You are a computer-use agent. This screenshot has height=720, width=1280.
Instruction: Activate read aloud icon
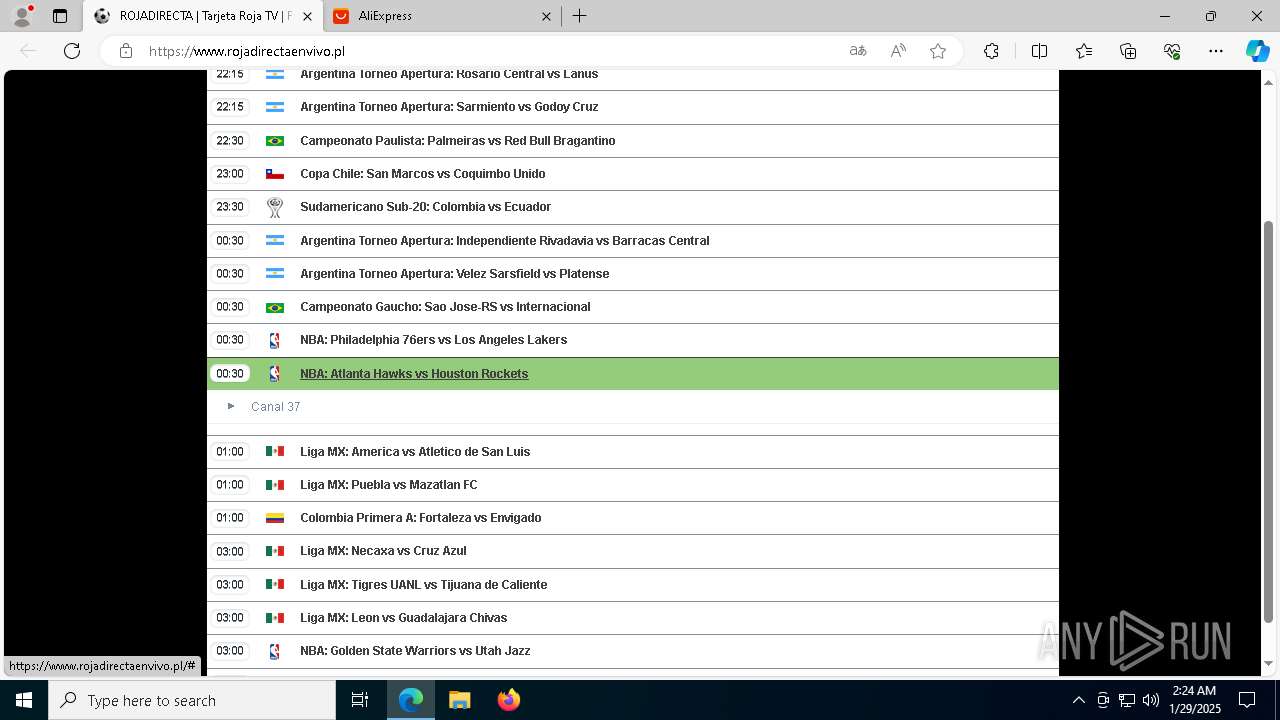click(x=898, y=51)
